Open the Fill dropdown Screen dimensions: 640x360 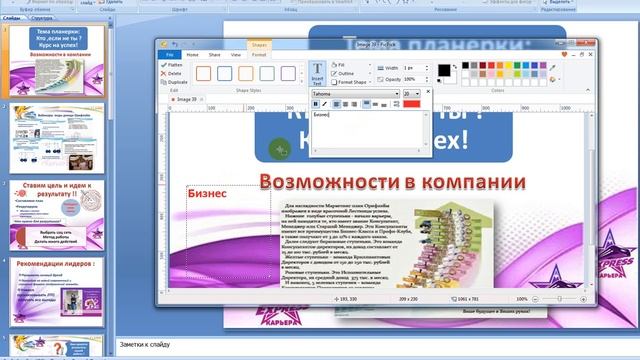351,65
